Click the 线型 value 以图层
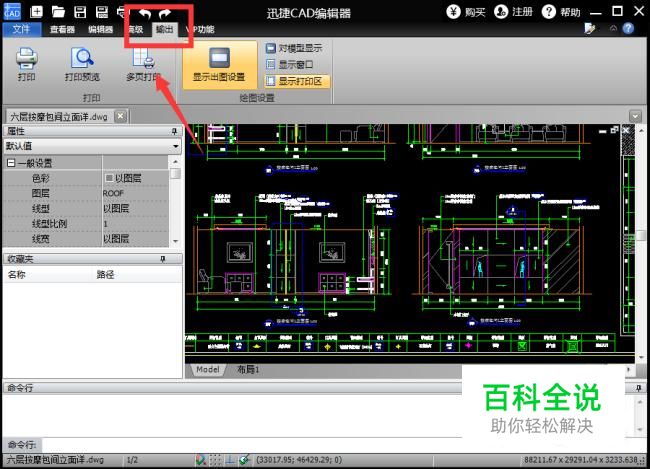The image size is (650, 469). coord(116,208)
